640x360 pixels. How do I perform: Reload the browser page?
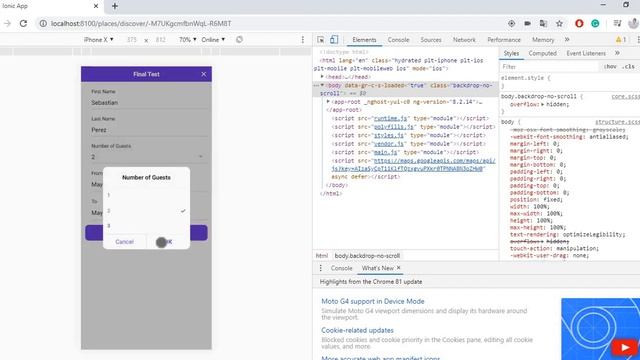(x=23, y=24)
